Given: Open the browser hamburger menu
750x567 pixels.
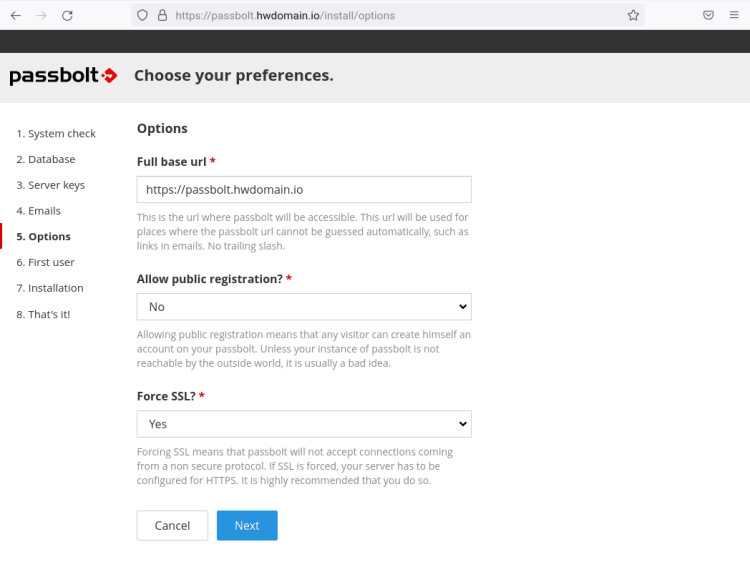Looking at the screenshot, I should [x=734, y=15].
